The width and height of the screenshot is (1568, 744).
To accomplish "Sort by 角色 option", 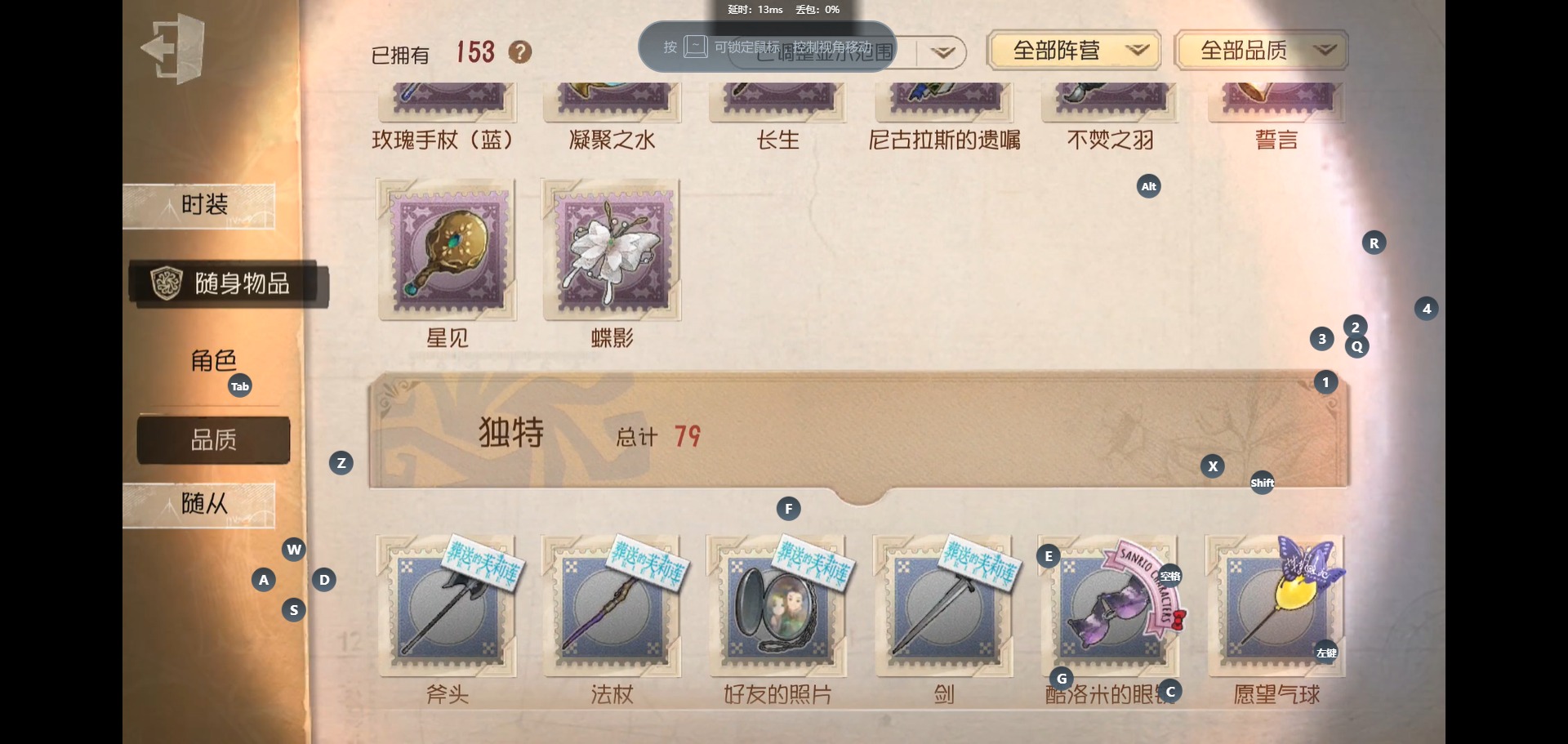I will pos(213,360).
